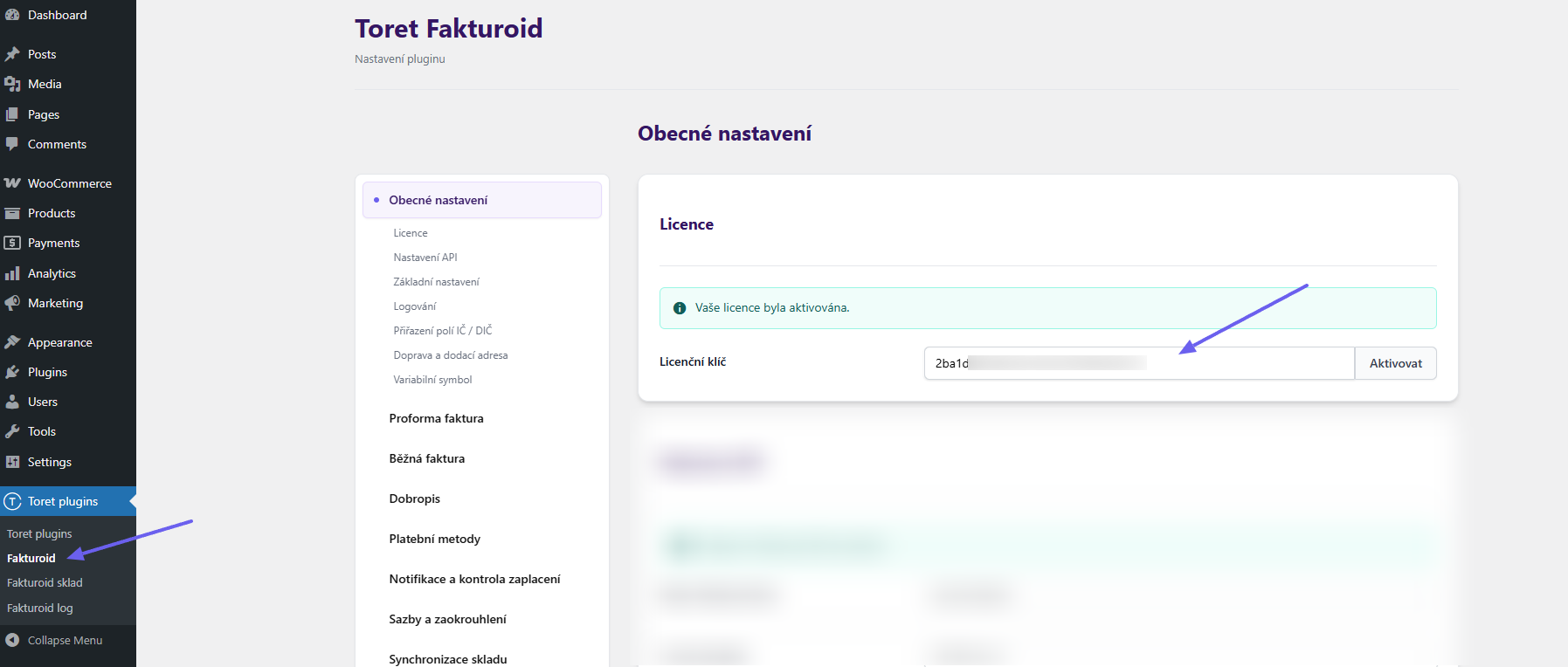Open the Posts menu
Screen dimensions: 1568x667
(x=68, y=54)
